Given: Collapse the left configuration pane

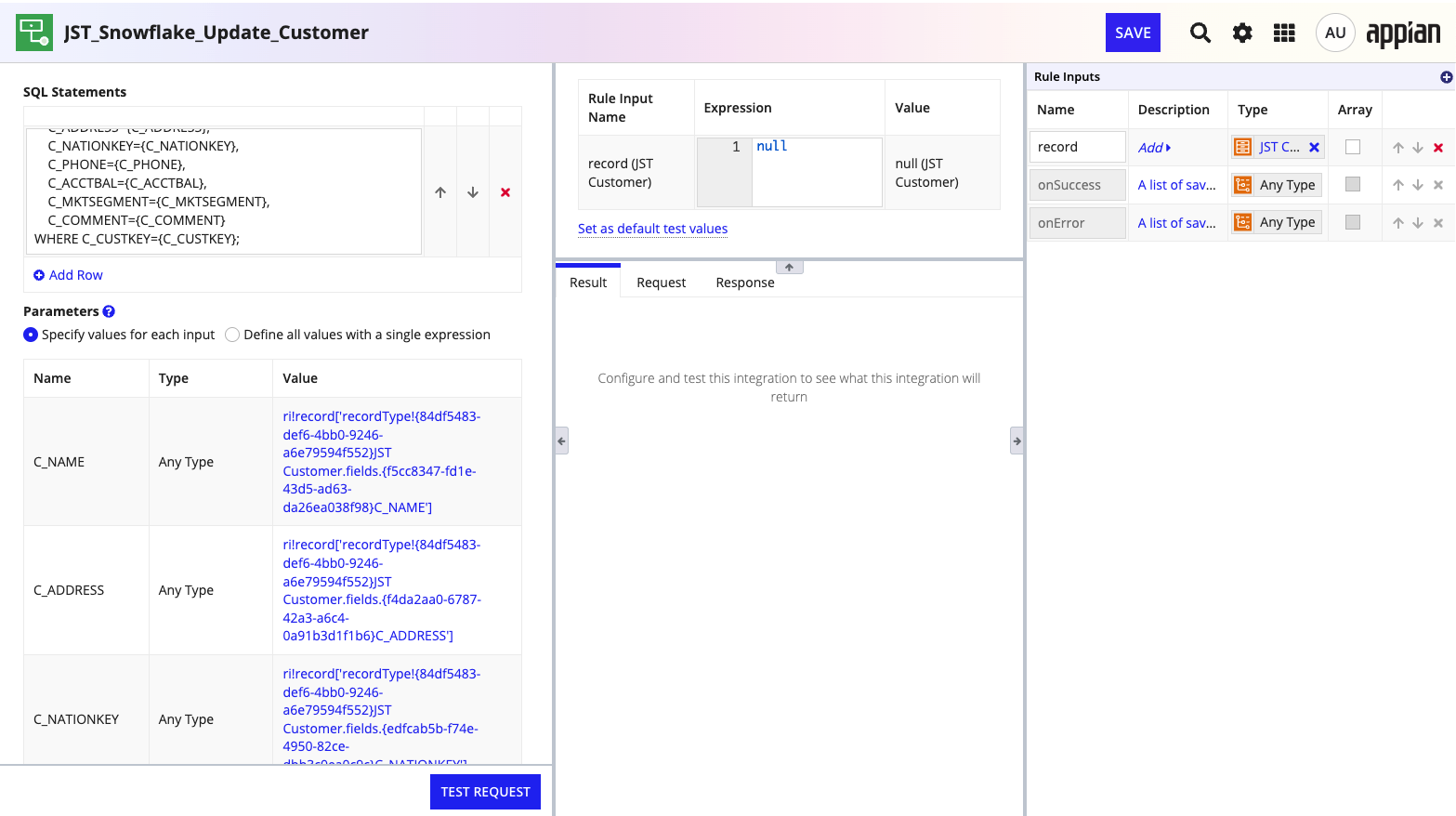Looking at the screenshot, I should [561, 441].
